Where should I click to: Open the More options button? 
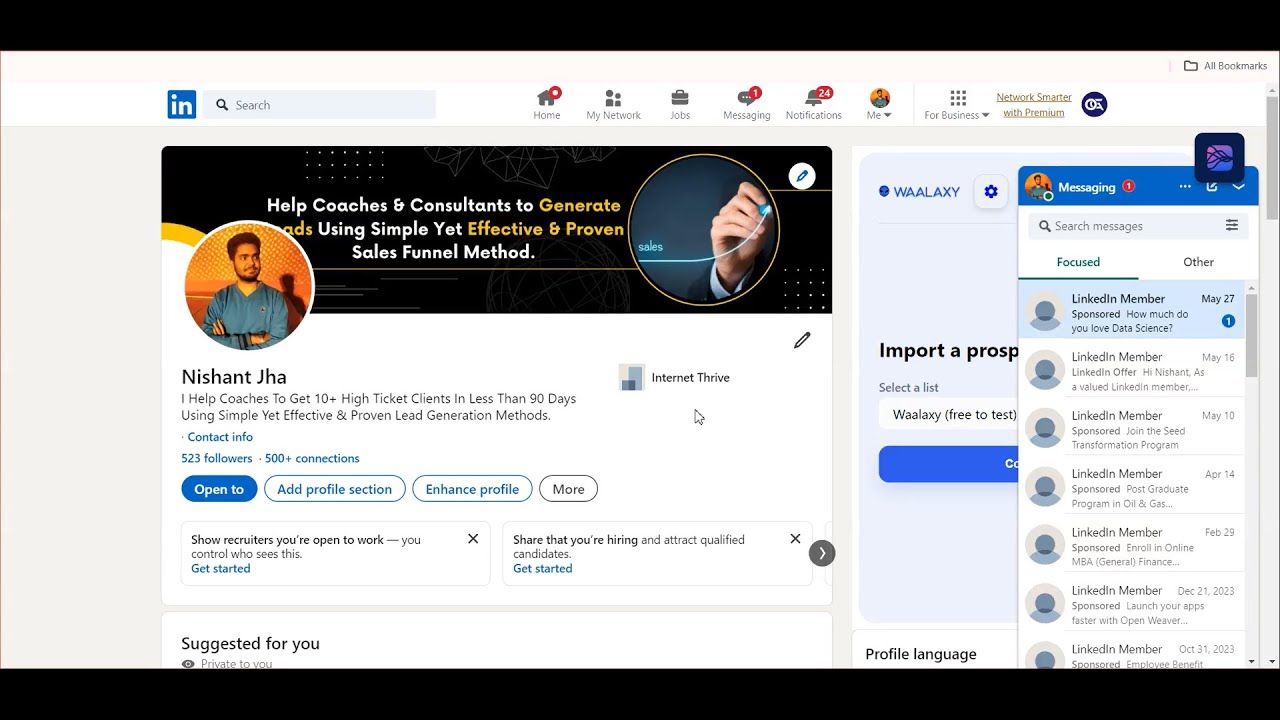tap(568, 489)
